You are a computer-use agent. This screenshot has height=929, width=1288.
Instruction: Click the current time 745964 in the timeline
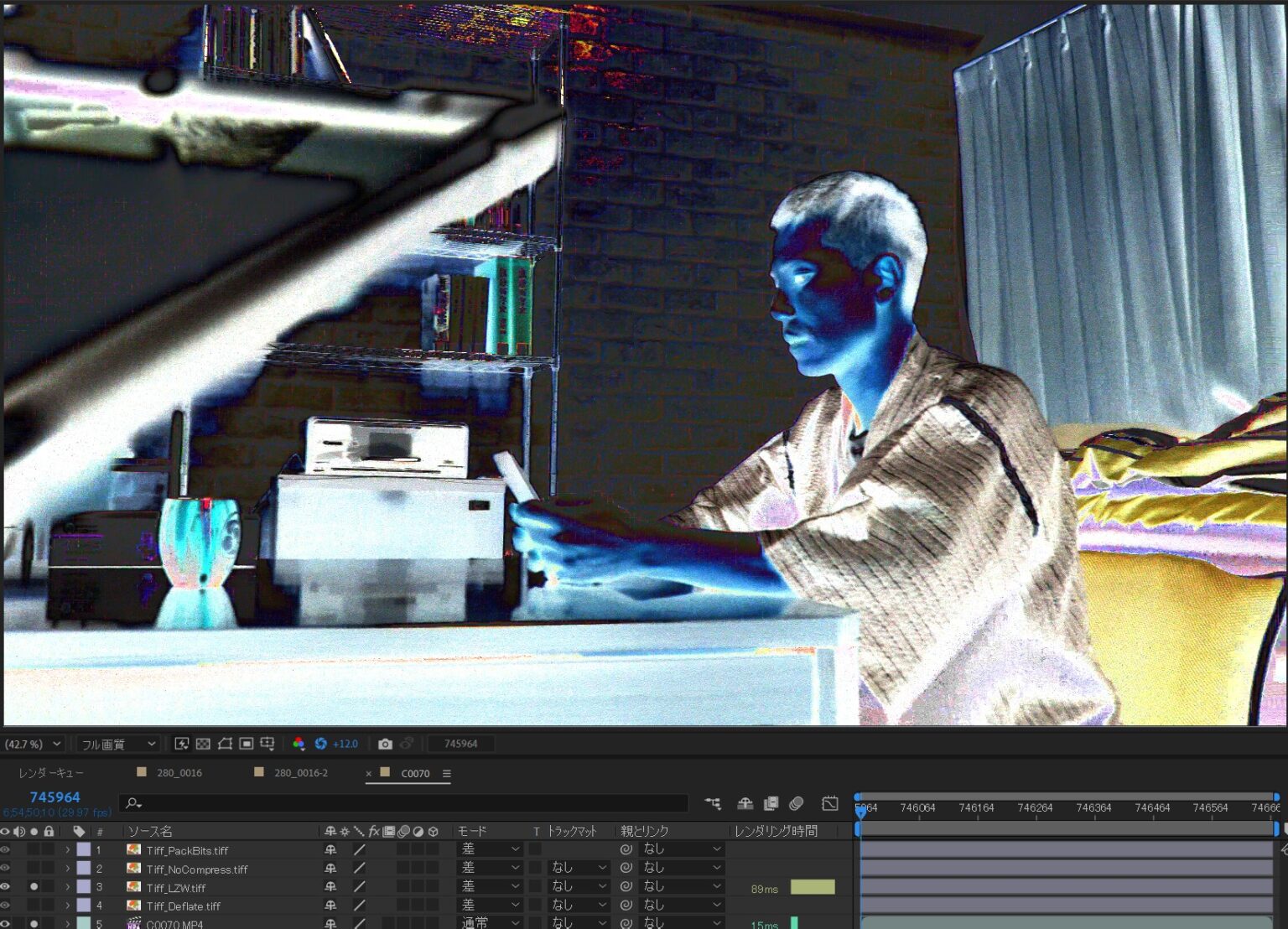[55, 797]
